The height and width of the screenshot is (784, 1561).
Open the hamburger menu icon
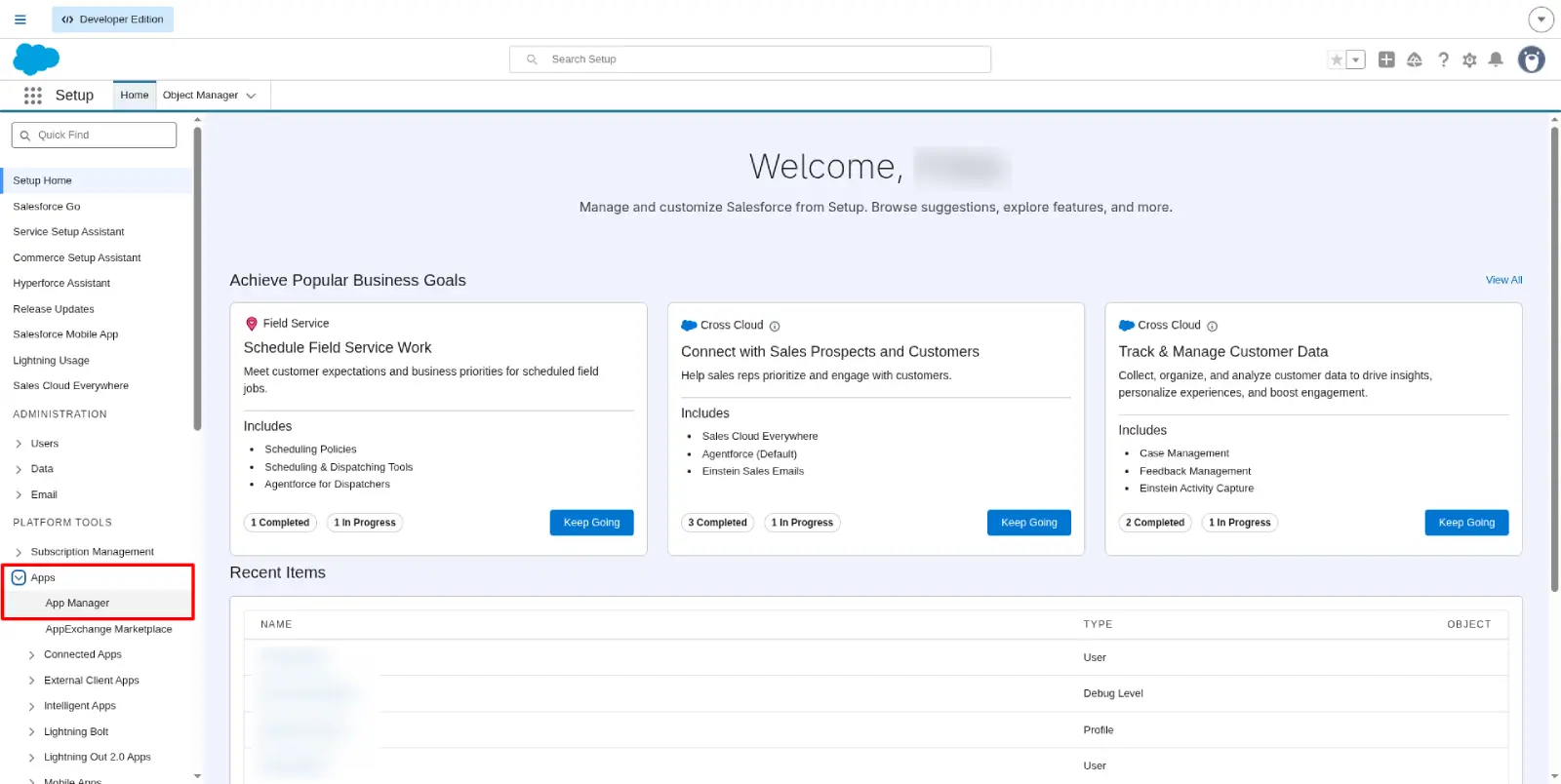click(x=20, y=20)
